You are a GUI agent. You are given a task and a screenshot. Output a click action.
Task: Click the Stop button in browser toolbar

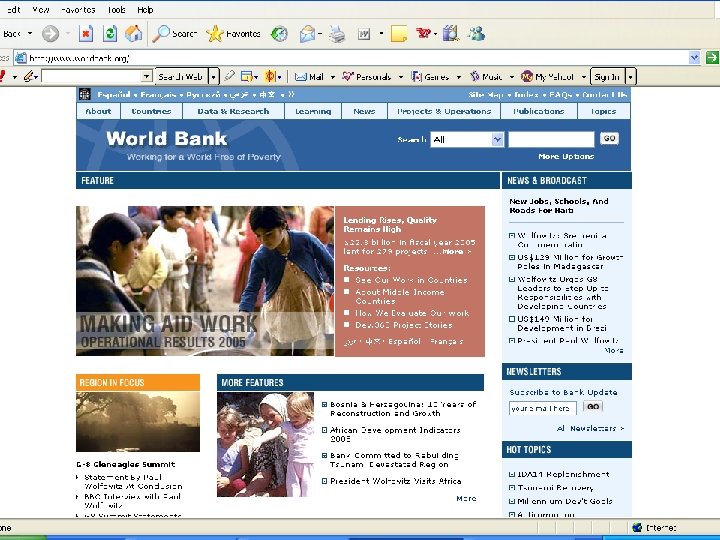(x=86, y=33)
